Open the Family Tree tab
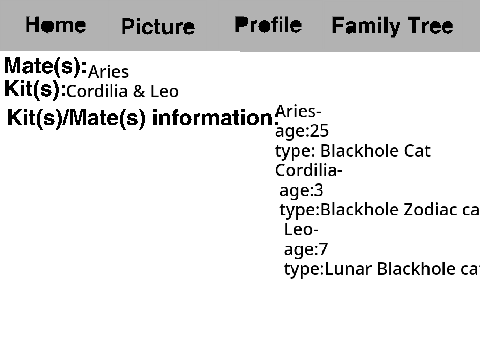The image size is (480, 360). pyautogui.click(x=393, y=26)
